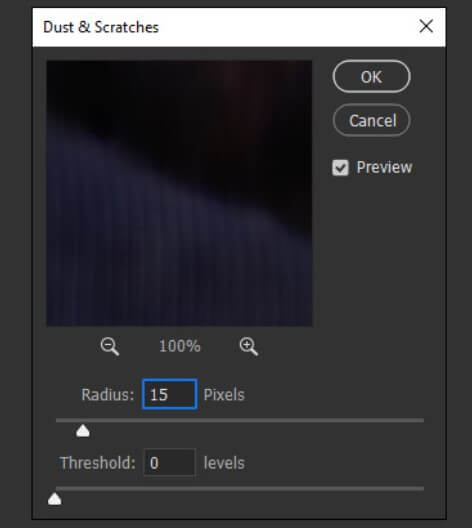Image resolution: width=472 pixels, height=528 pixels.
Task: Click the Threshold slider track
Action: [240, 488]
